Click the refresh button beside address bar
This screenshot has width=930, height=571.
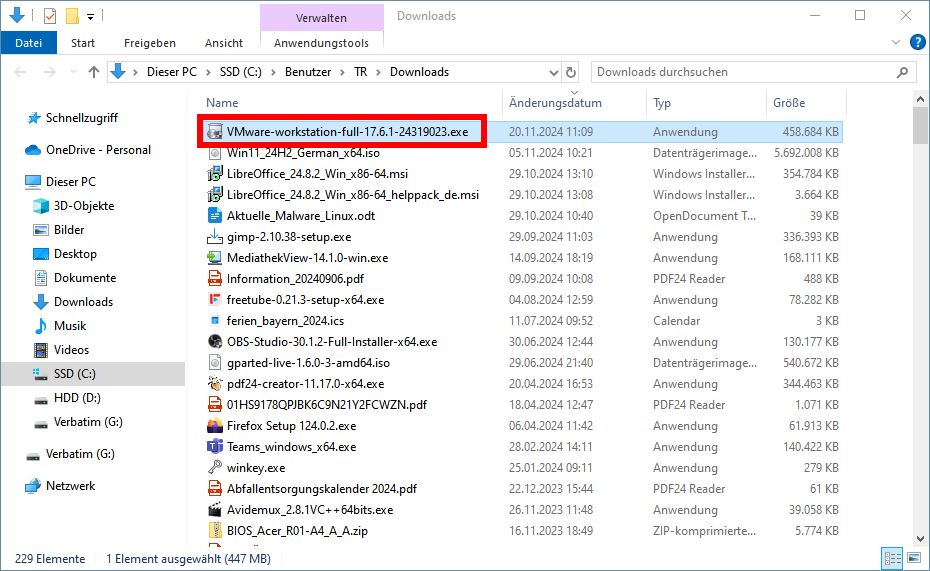pos(571,72)
